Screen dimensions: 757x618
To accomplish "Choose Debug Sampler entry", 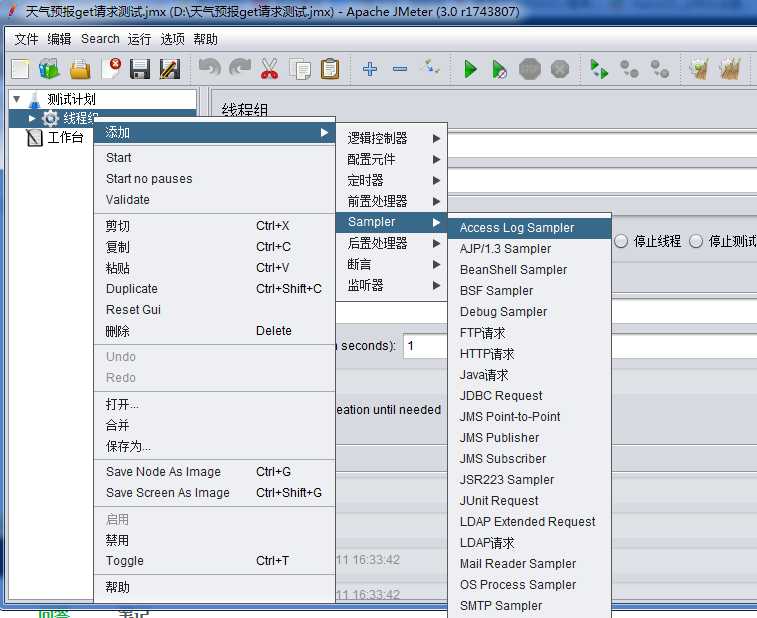I will (530, 311).
